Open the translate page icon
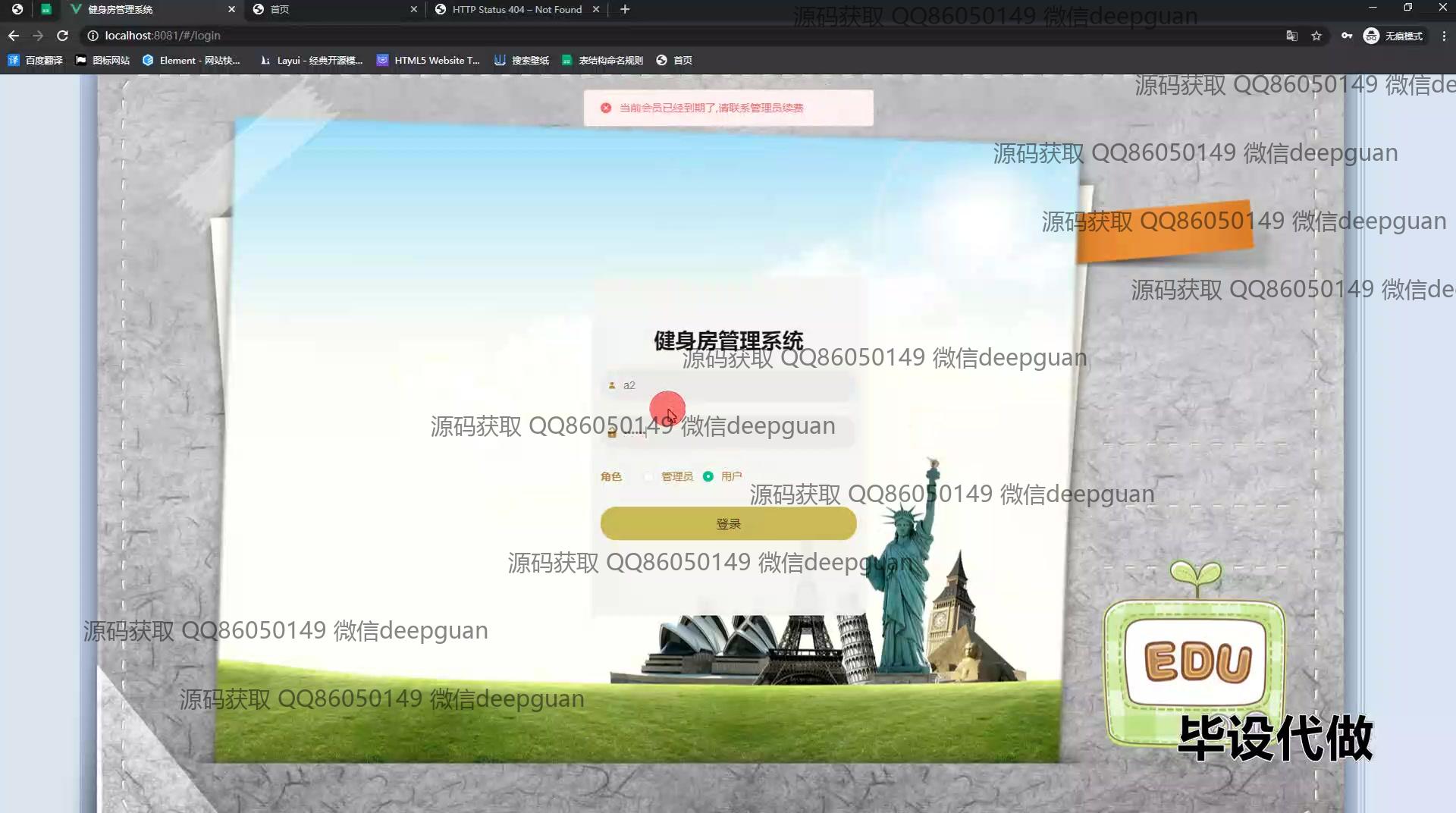 (x=1291, y=36)
